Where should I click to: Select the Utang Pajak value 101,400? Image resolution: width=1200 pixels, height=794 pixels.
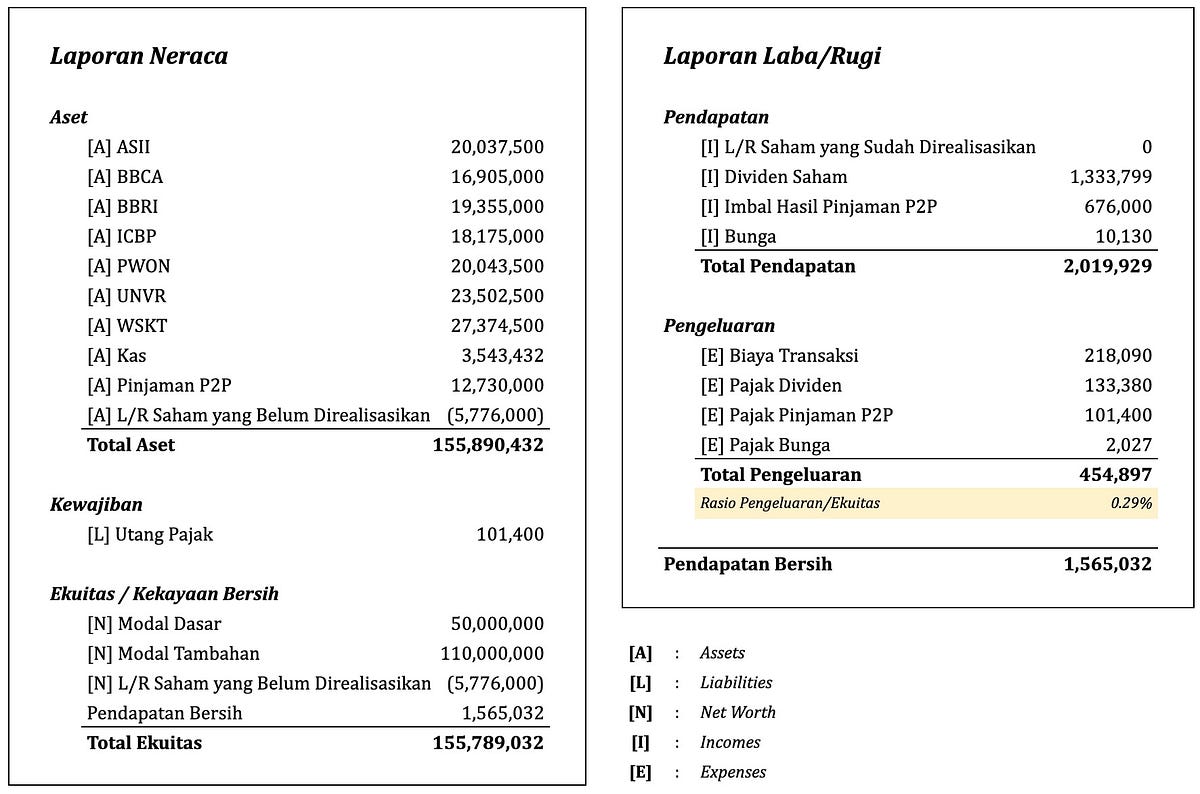[510, 534]
